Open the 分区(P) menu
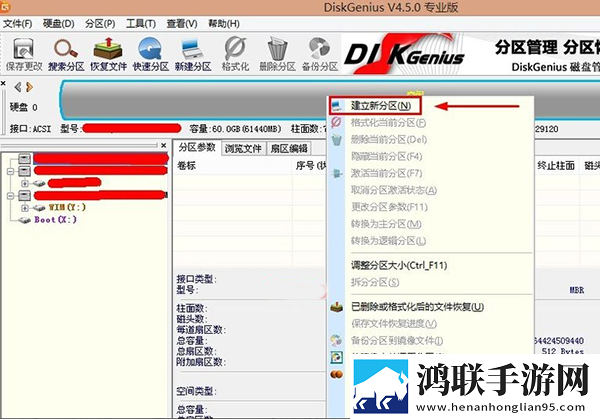600x419 pixels. tap(100, 24)
